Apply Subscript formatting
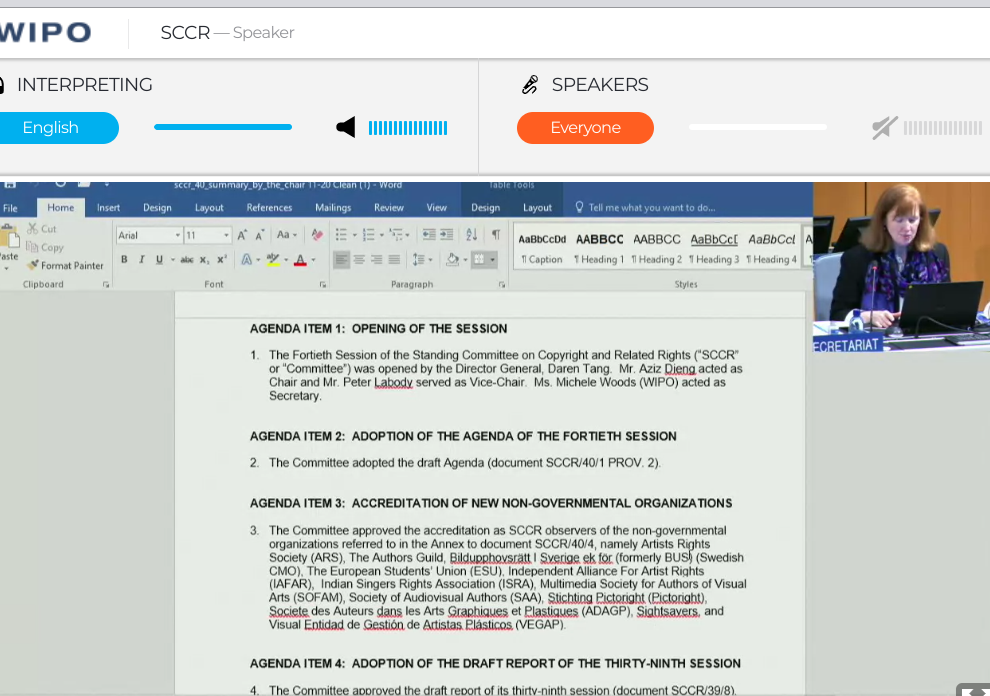 click(x=204, y=260)
